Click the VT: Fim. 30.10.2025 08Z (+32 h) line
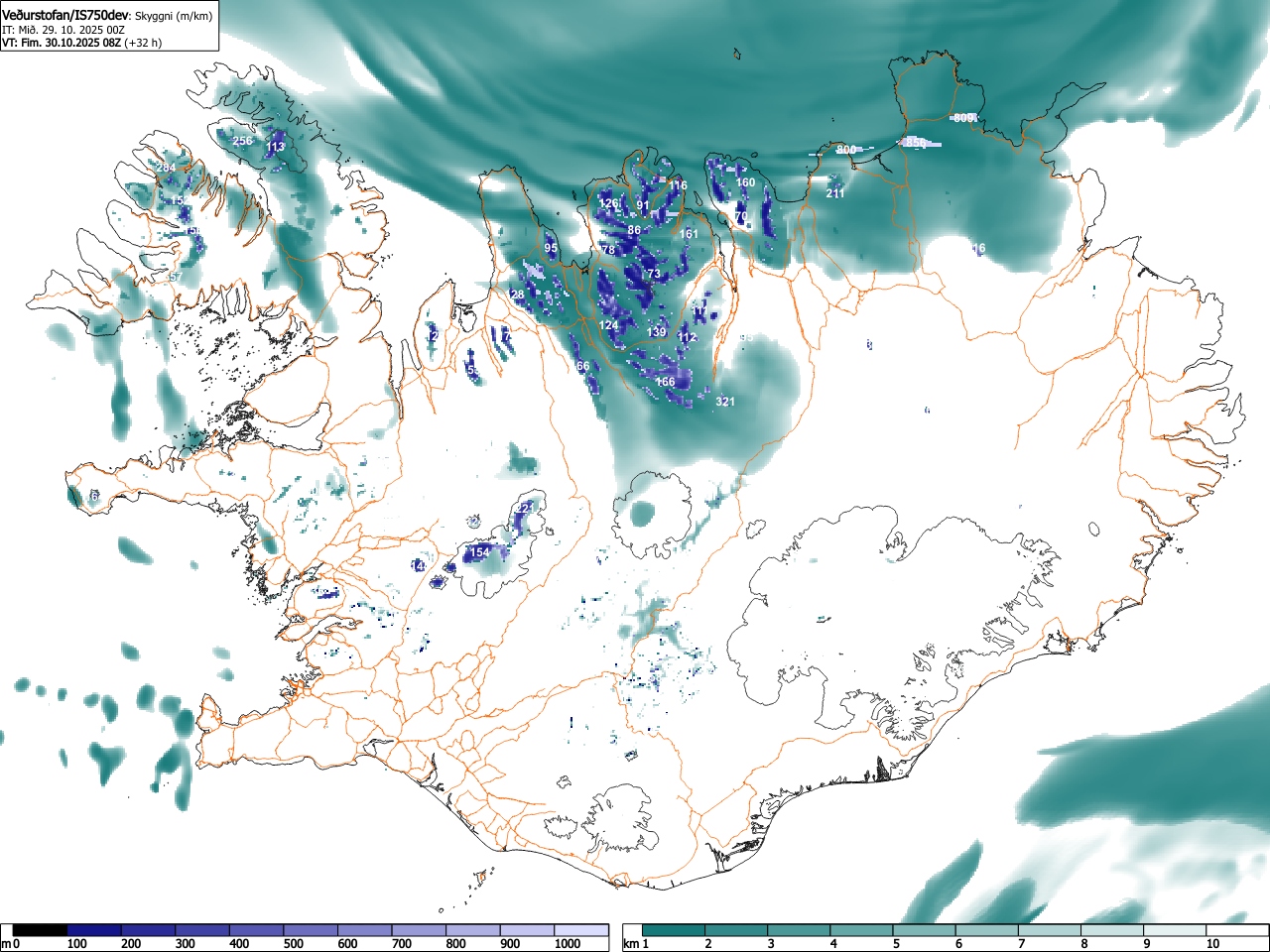This screenshot has width=1270, height=952. (81, 43)
